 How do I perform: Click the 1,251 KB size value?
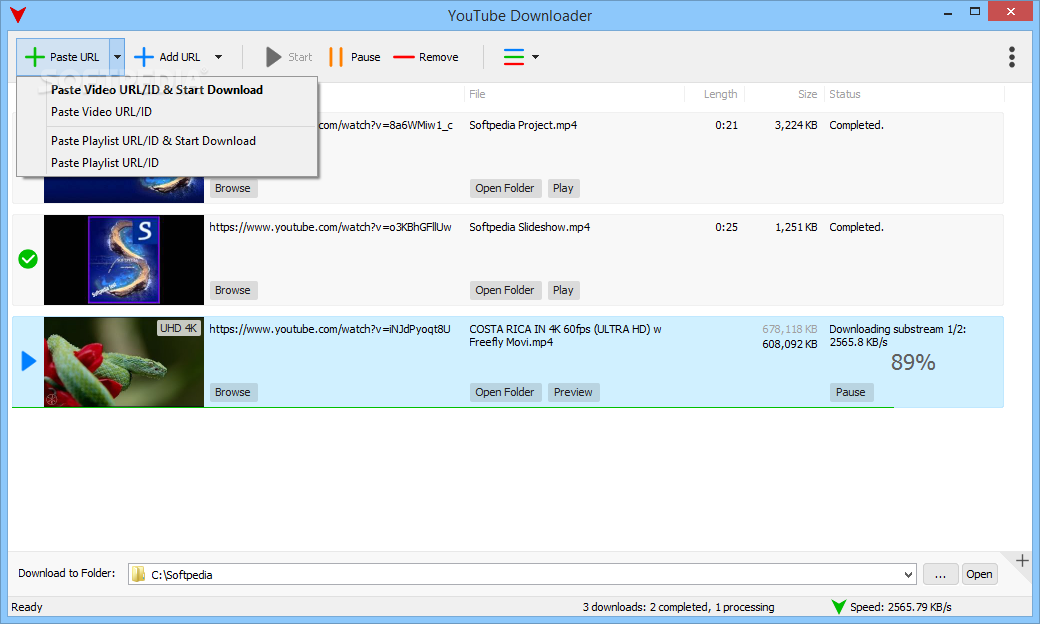(796, 227)
